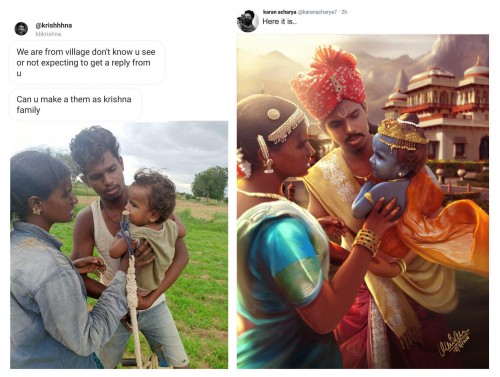Click the palace building in the artwork
This screenshot has width=500, height=377.
coord(437,110)
